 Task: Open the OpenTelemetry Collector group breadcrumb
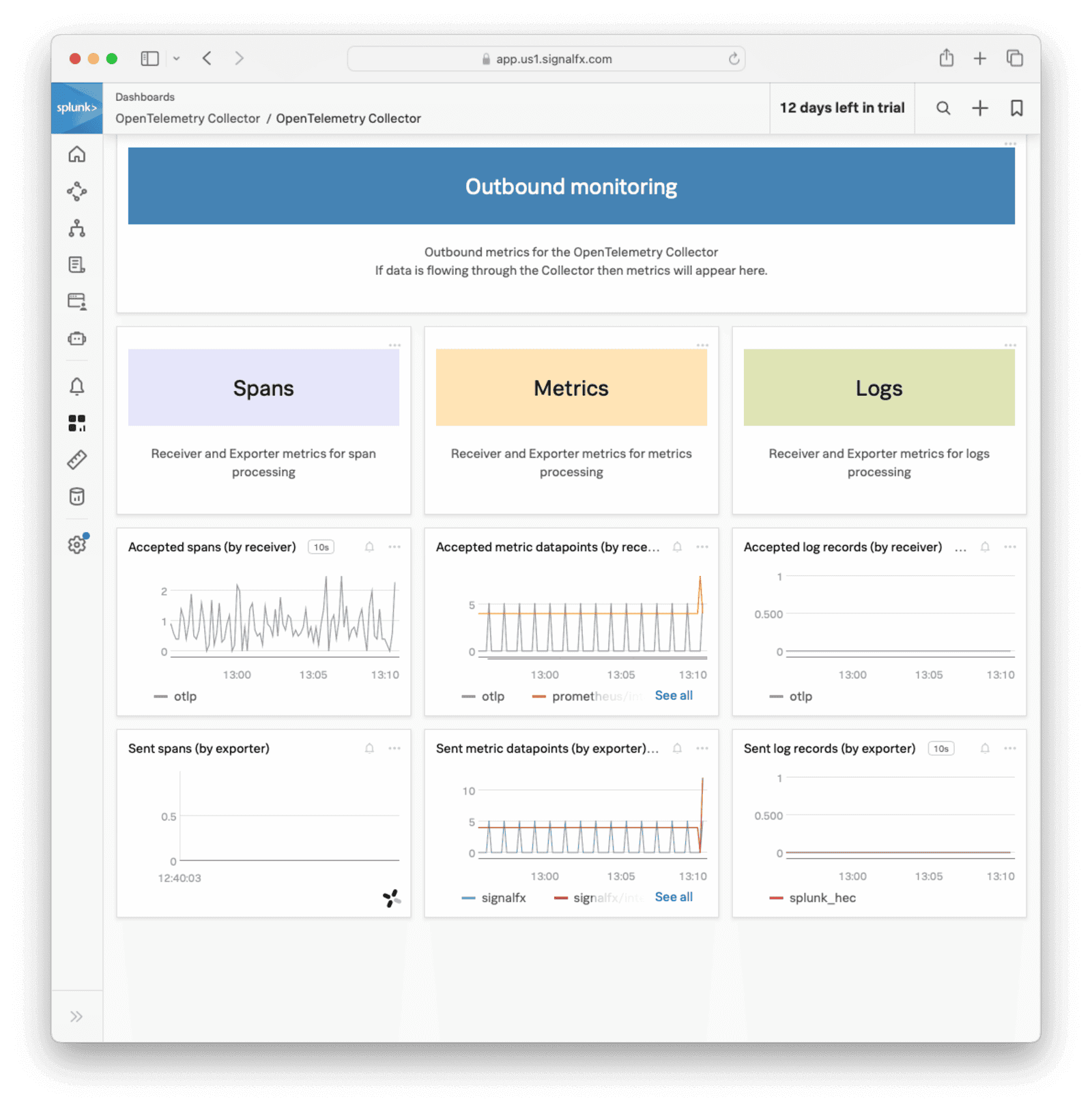[188, 119]
